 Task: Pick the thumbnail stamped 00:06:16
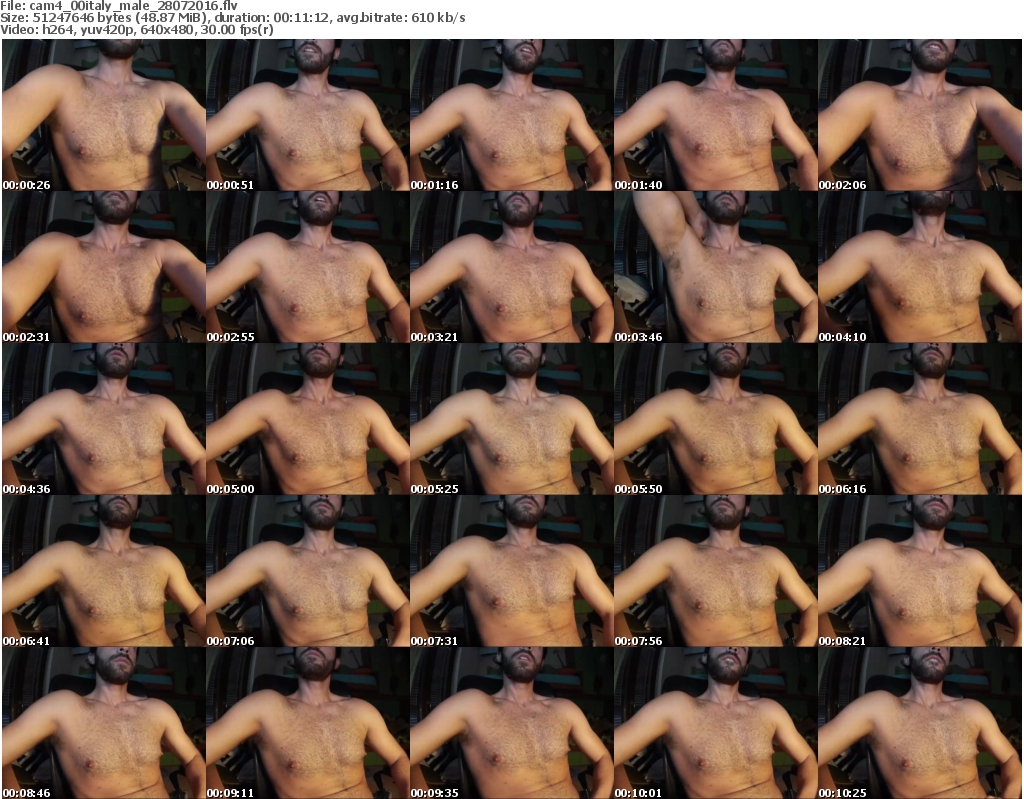tap(920, 419)
